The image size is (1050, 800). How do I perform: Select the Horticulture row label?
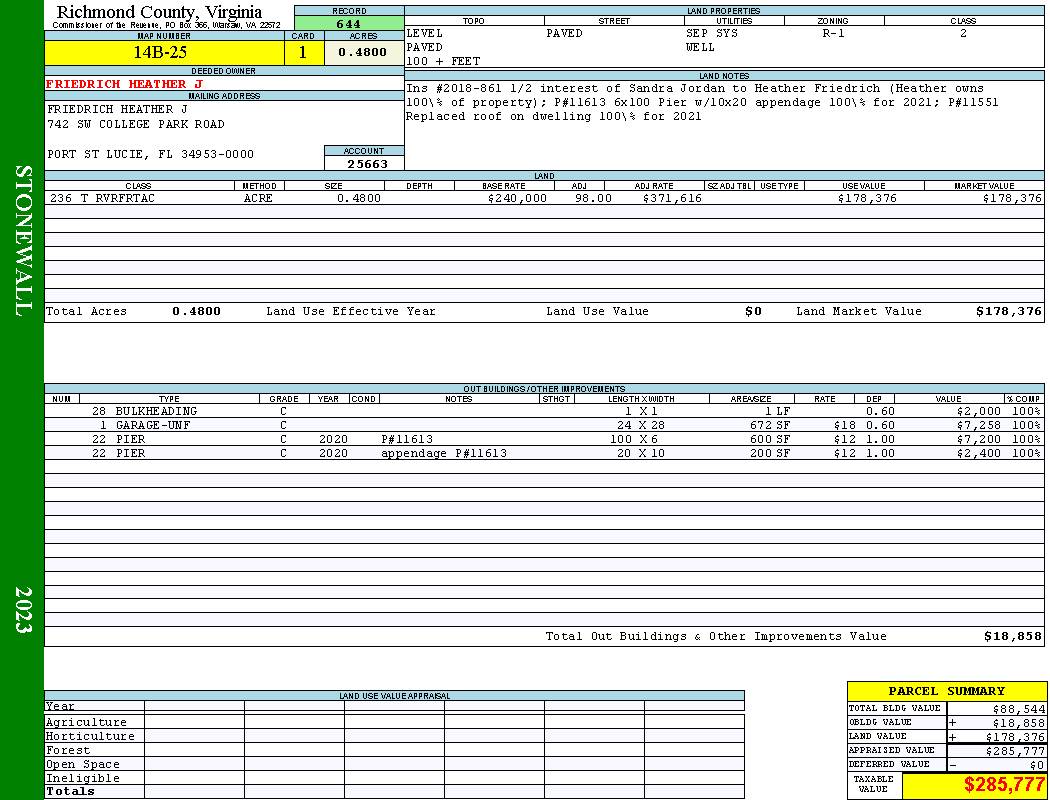pos(90,736)
